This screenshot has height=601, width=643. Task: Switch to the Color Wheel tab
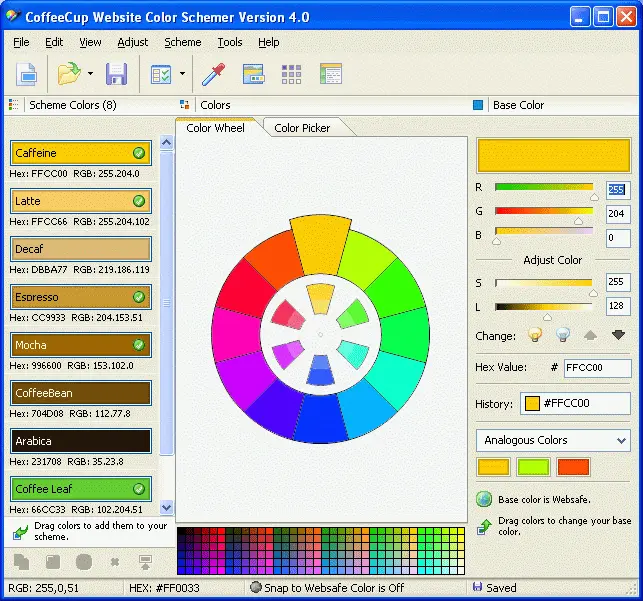pos(215,128)
